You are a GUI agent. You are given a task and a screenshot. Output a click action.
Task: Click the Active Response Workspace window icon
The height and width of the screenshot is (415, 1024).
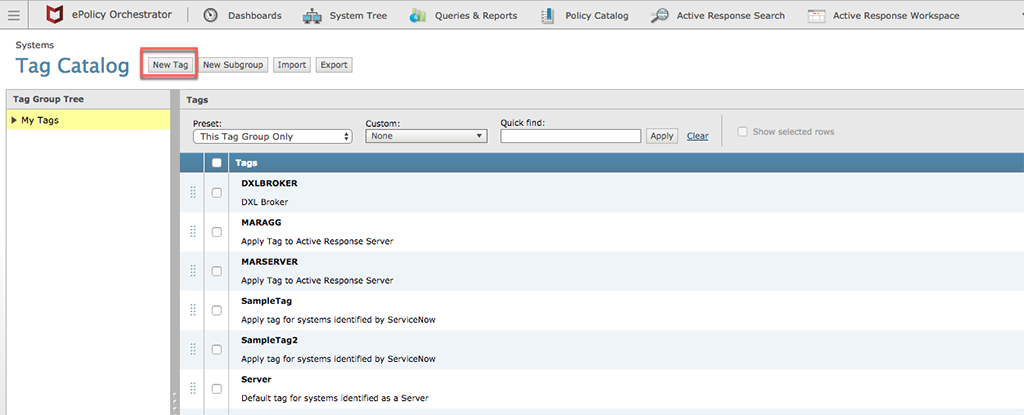coord(816,16)
